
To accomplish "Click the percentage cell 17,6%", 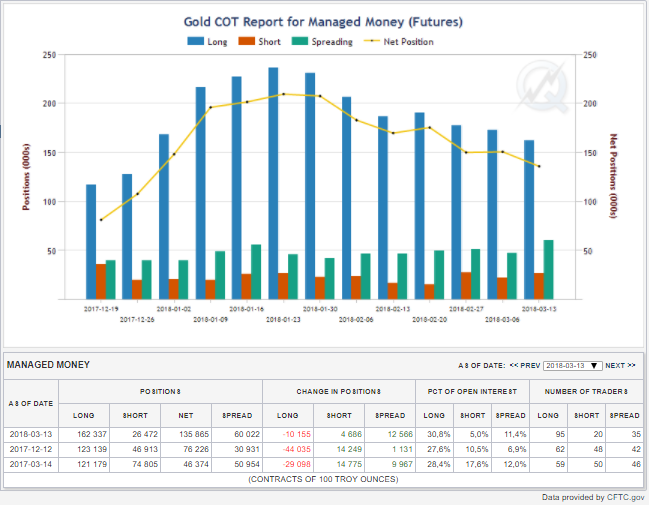I will [477, 465].
